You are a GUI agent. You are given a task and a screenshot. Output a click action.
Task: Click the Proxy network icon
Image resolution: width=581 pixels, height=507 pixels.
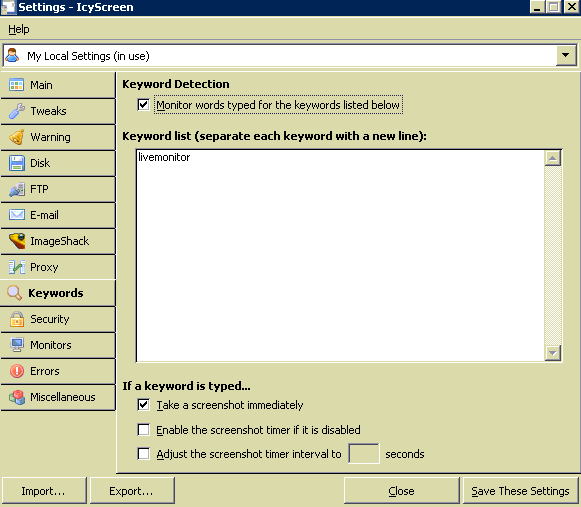click(16, 267)
